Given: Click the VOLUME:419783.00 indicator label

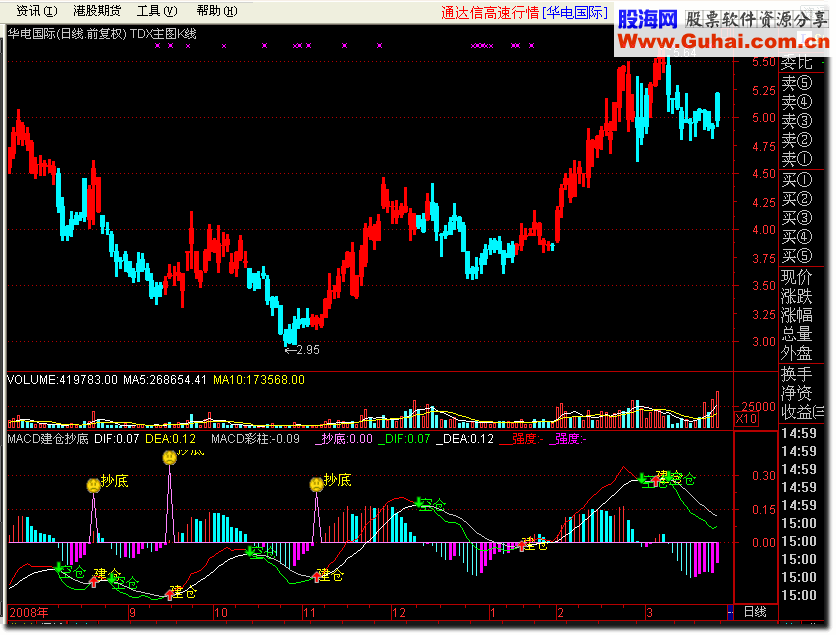Looking at the screenshot, I should tap(62, 380).
